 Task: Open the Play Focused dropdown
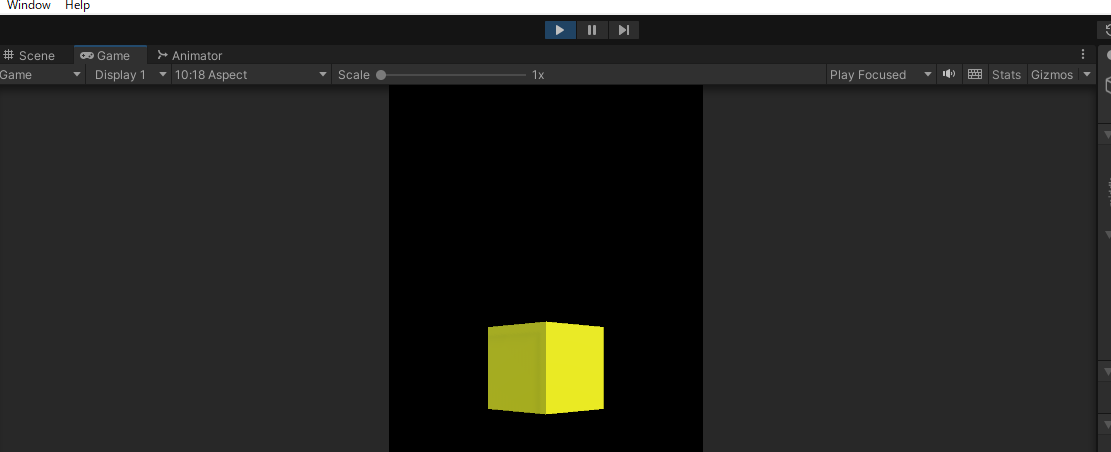point(880,74)
